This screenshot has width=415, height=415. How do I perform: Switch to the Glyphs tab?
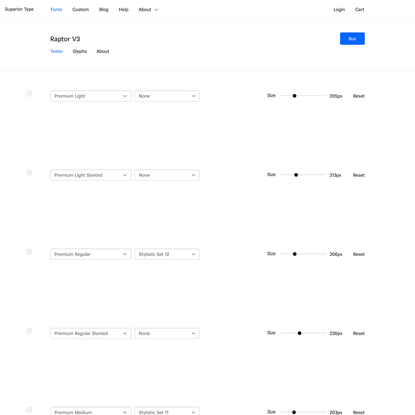[x=80, y=51]
